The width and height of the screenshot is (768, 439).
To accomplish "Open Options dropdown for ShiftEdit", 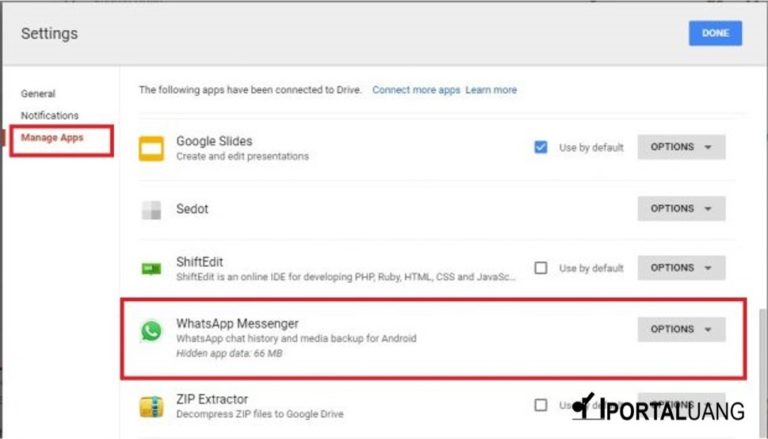I will click(x=681, y=268).
